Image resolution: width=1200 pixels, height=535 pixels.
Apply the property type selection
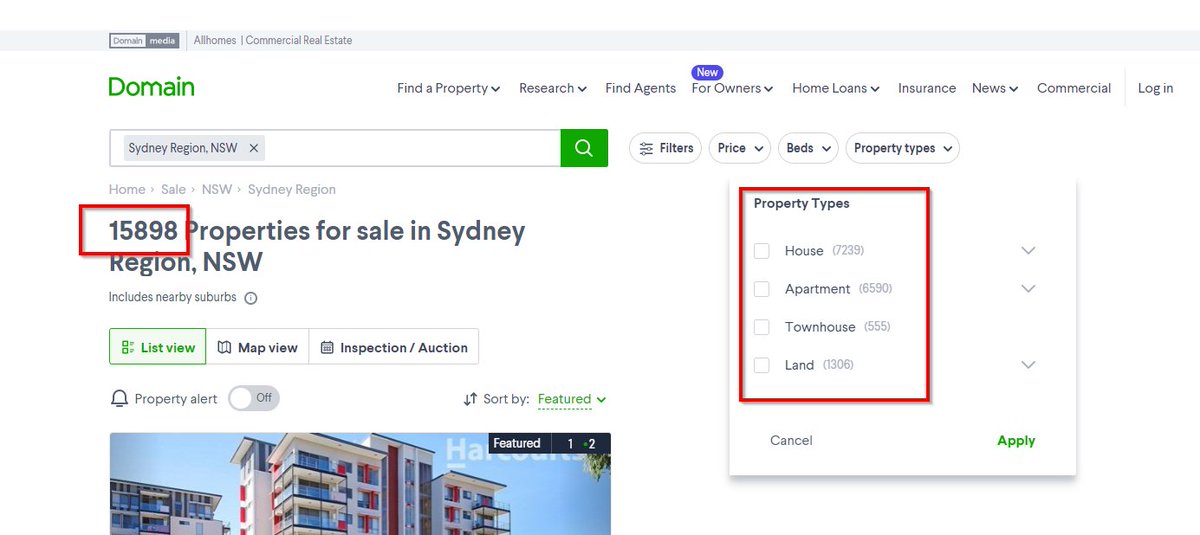pyautogui.click(x=1016, y=440)
